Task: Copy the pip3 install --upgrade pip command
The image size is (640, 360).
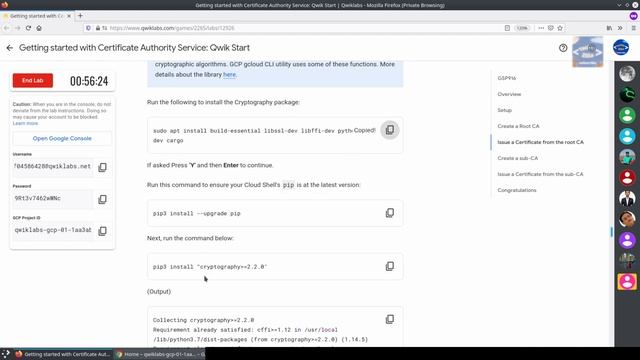Action: pos(390,213)
